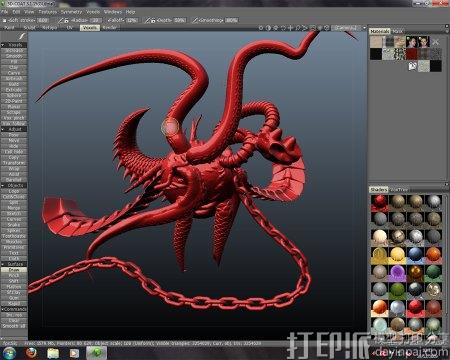Delete material using the X icon

click(x=435, y=42)
